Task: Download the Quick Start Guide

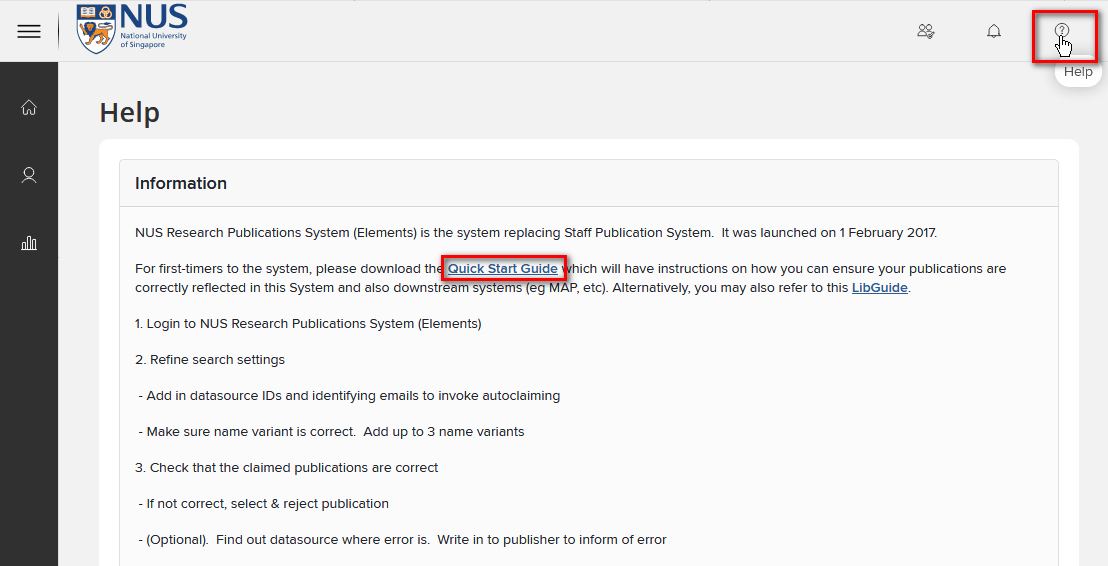Action: click(502, 269)
